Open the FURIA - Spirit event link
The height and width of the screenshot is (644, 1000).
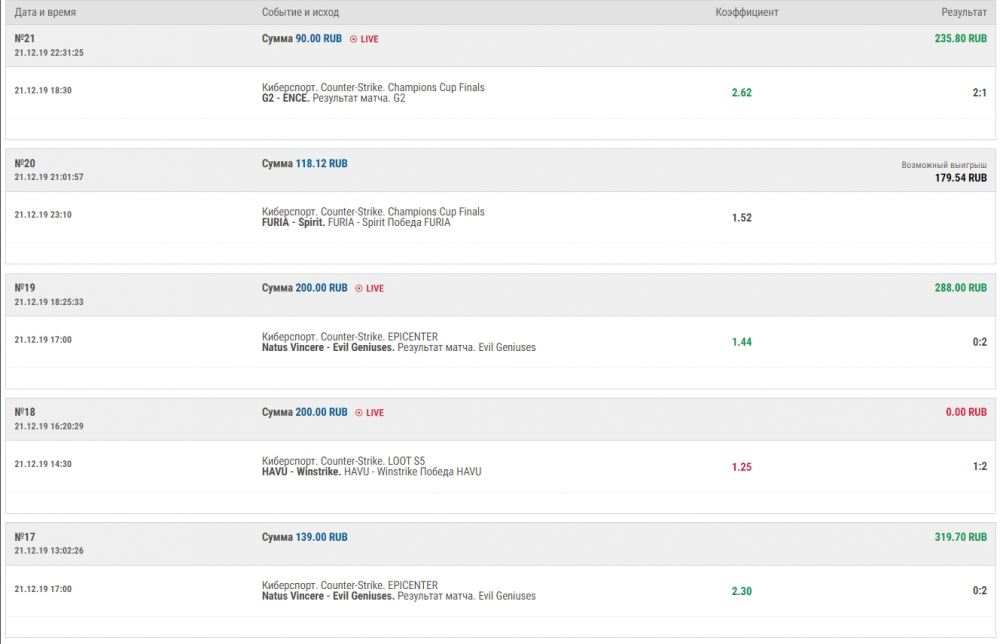coord(297,223)
